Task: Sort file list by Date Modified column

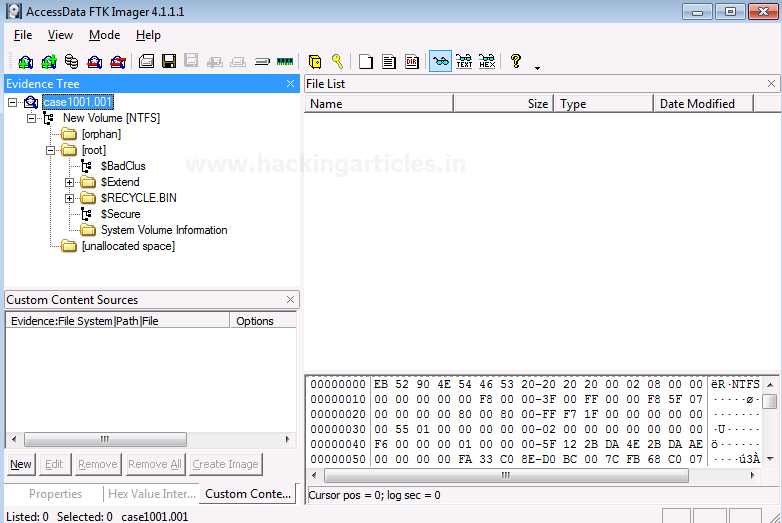Action: click(x=704, y=104)
